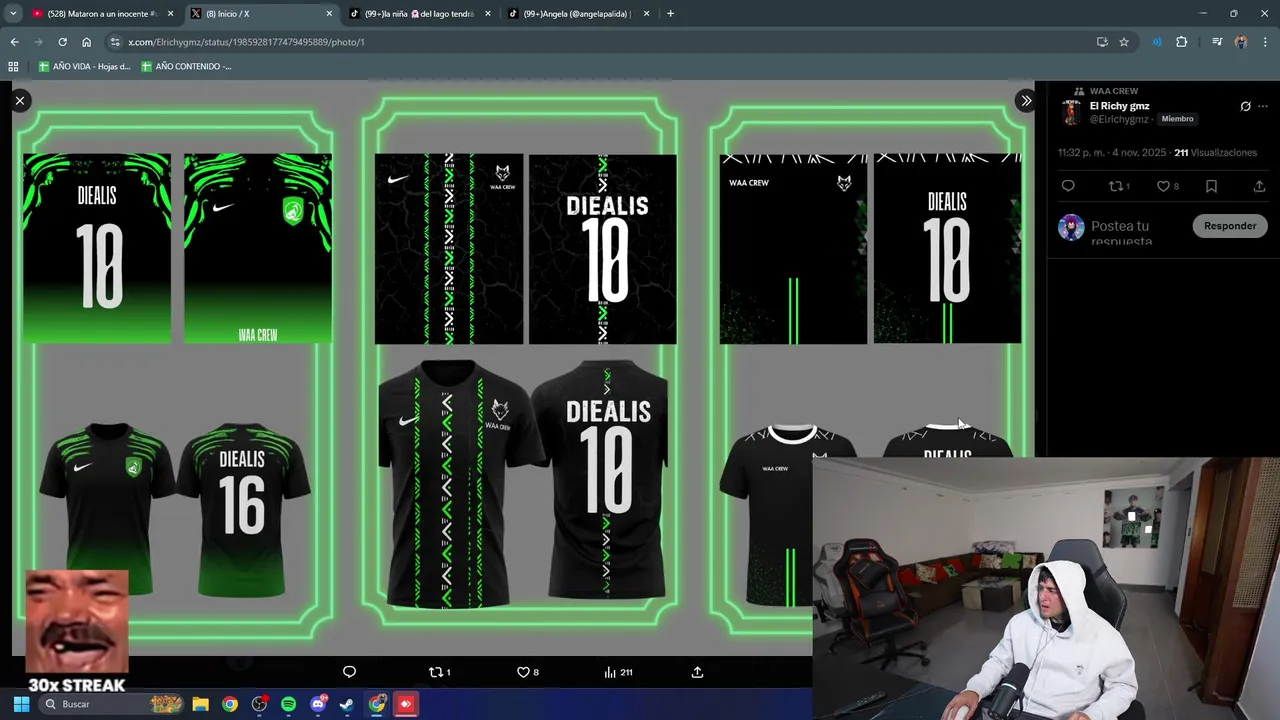Click the address bar URL

pyautogui.click(x=246, y=42)
